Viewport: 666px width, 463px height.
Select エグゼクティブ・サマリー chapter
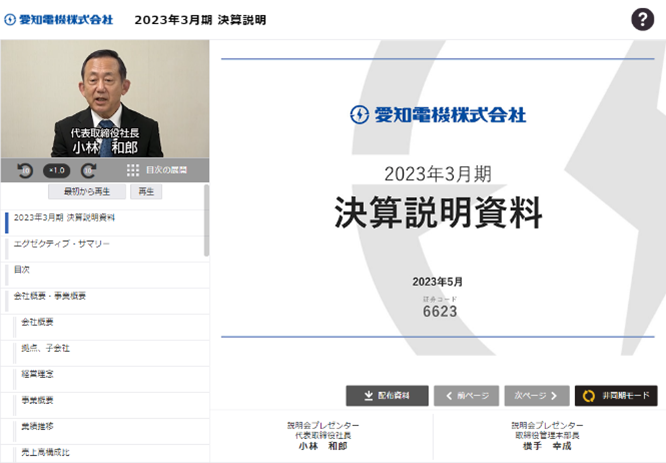click(x=105, y=249)
